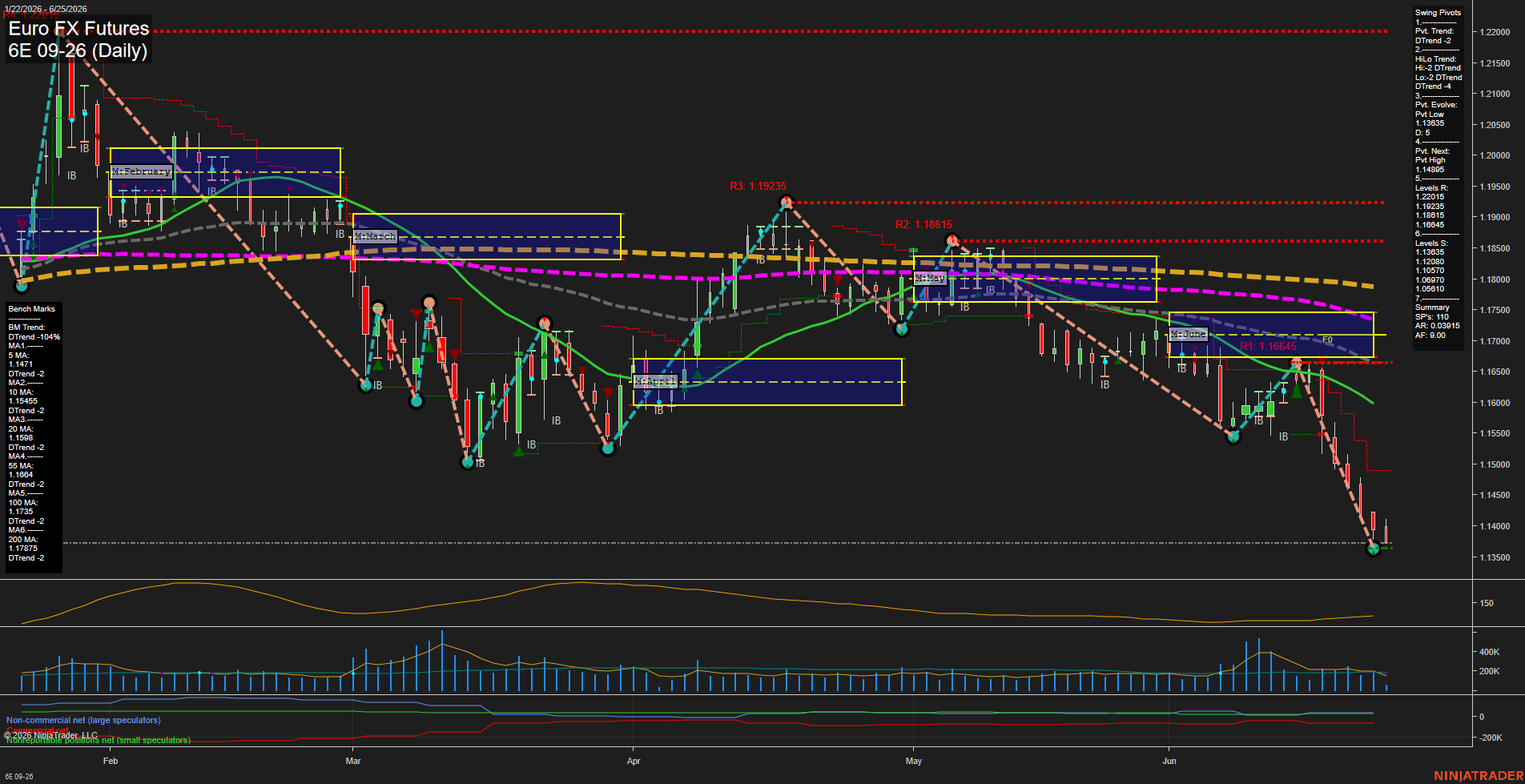Click the swing pivot high marker at R1

click(x=1296, y=364)
